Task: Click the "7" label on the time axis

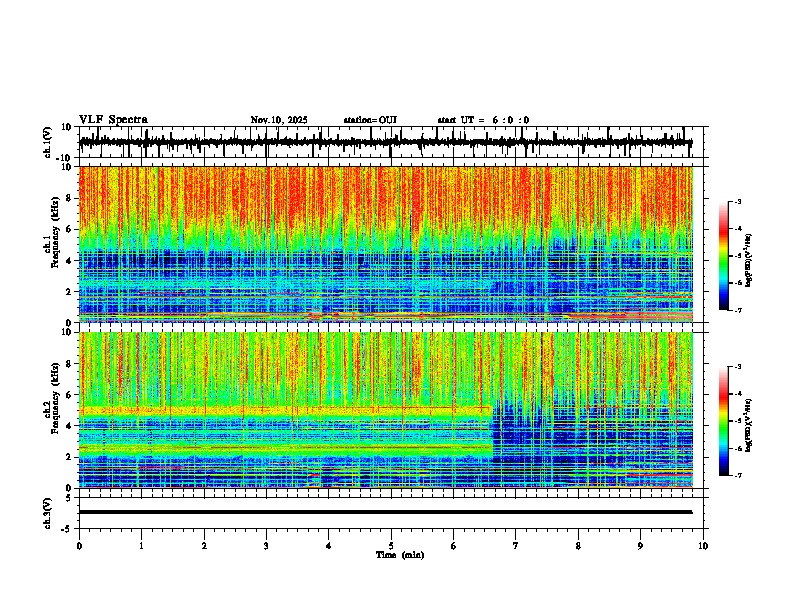Action: click(x=516, y=546)
